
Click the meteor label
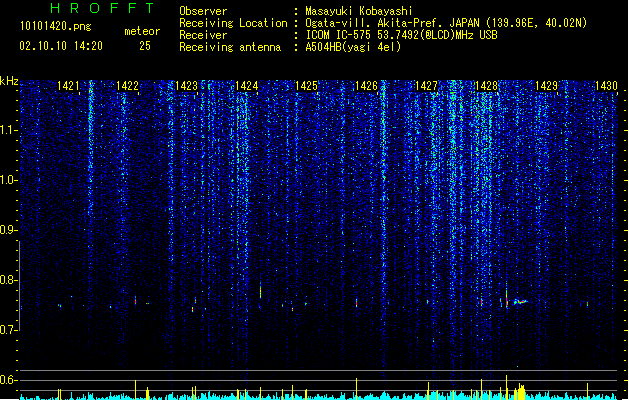[x=142, y=31]
